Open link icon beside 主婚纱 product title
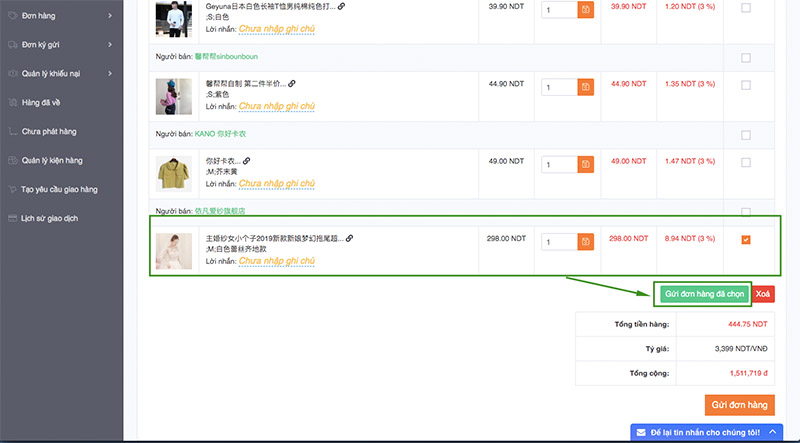800x443 pixels. click(349, 238)
